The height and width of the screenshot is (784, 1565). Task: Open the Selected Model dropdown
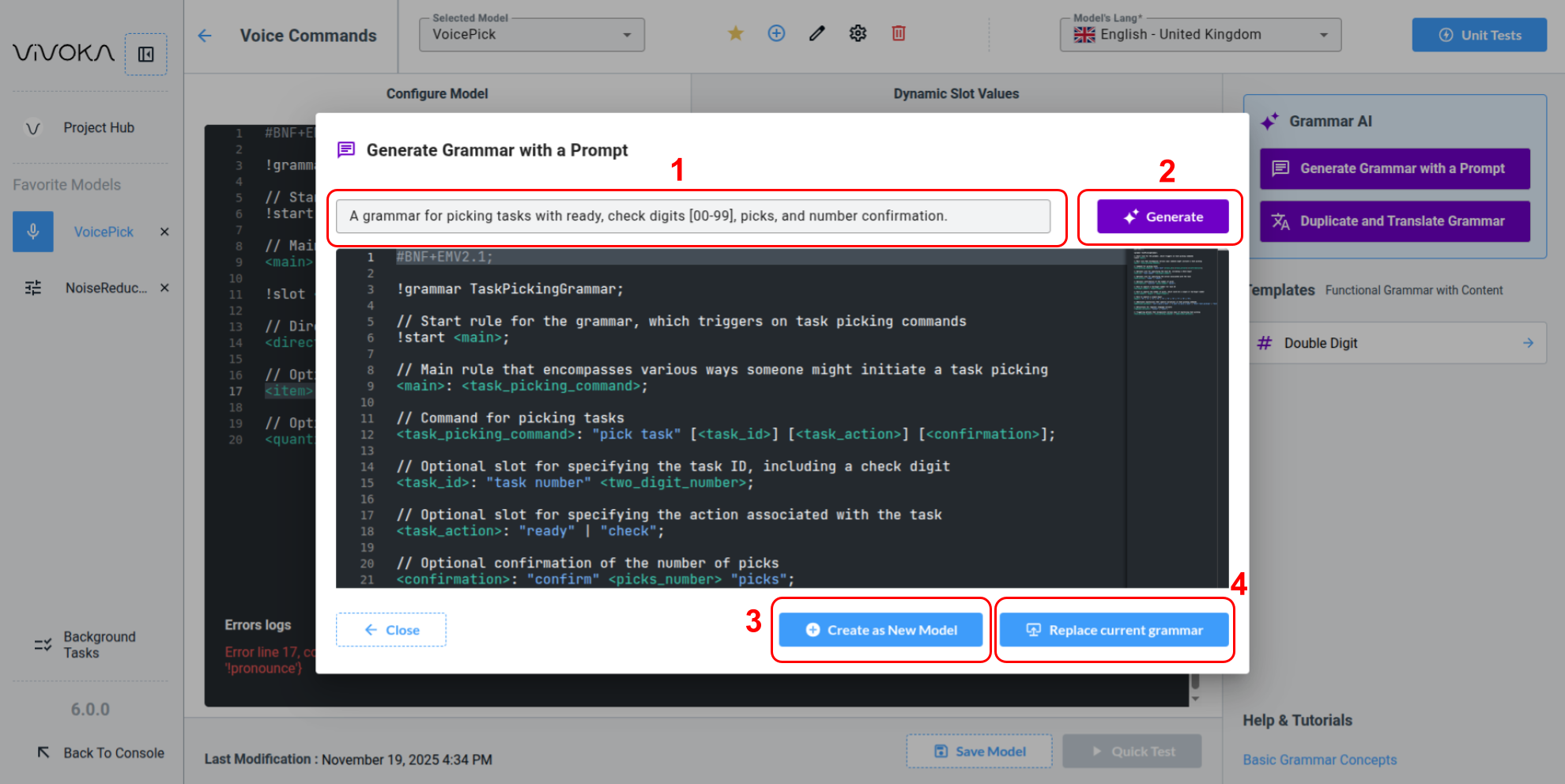click(531, 35)
